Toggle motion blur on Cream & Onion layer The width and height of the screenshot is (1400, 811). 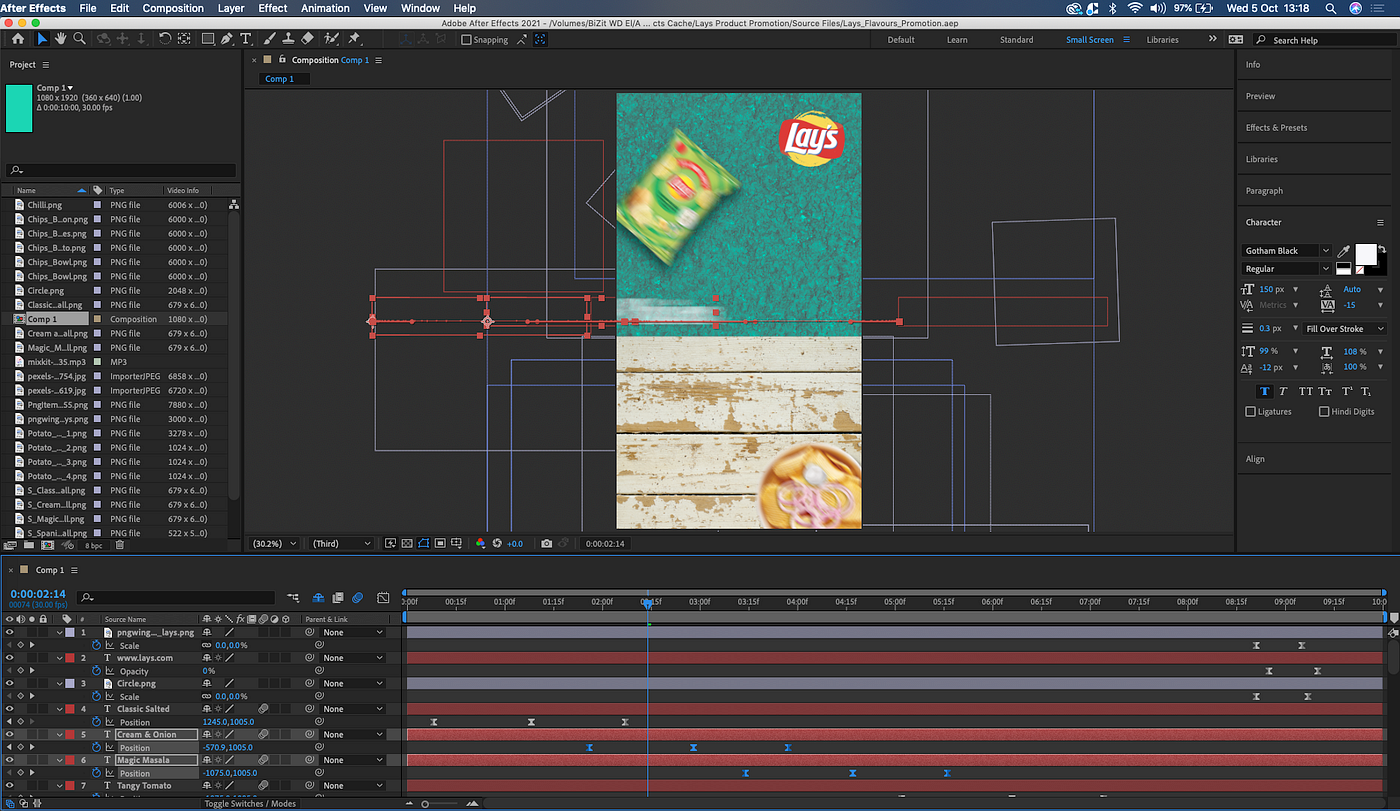(263, 734)
